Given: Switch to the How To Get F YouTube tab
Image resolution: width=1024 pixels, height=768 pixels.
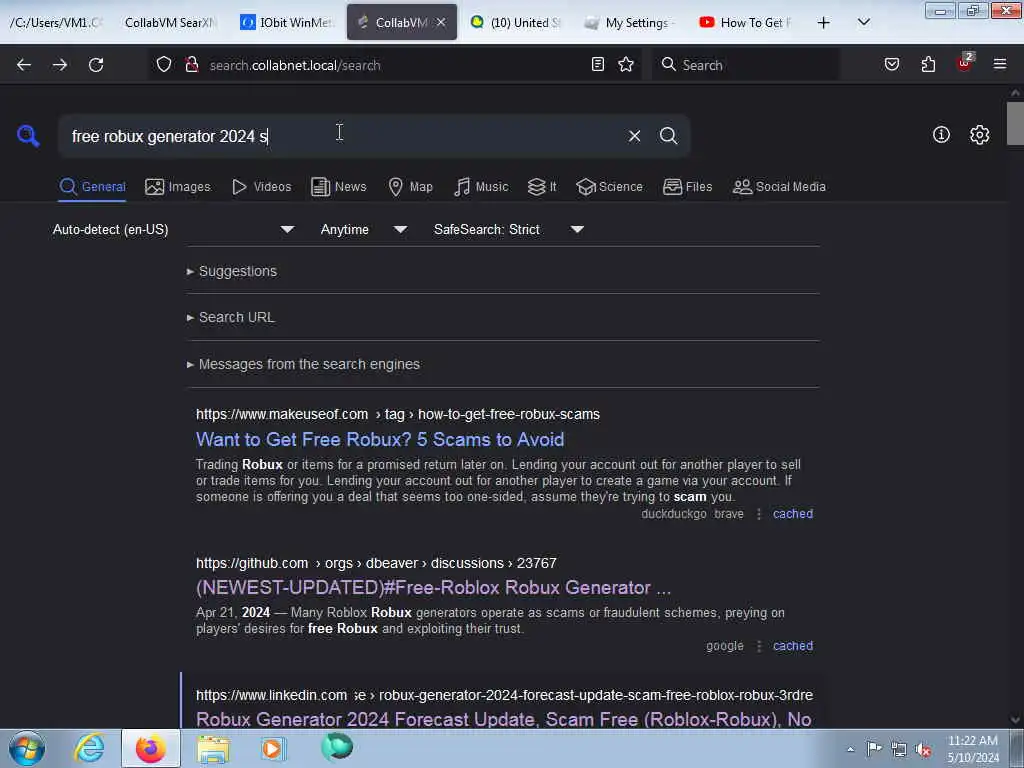Looking at the screenshot, I should click(x=746, y=22).
